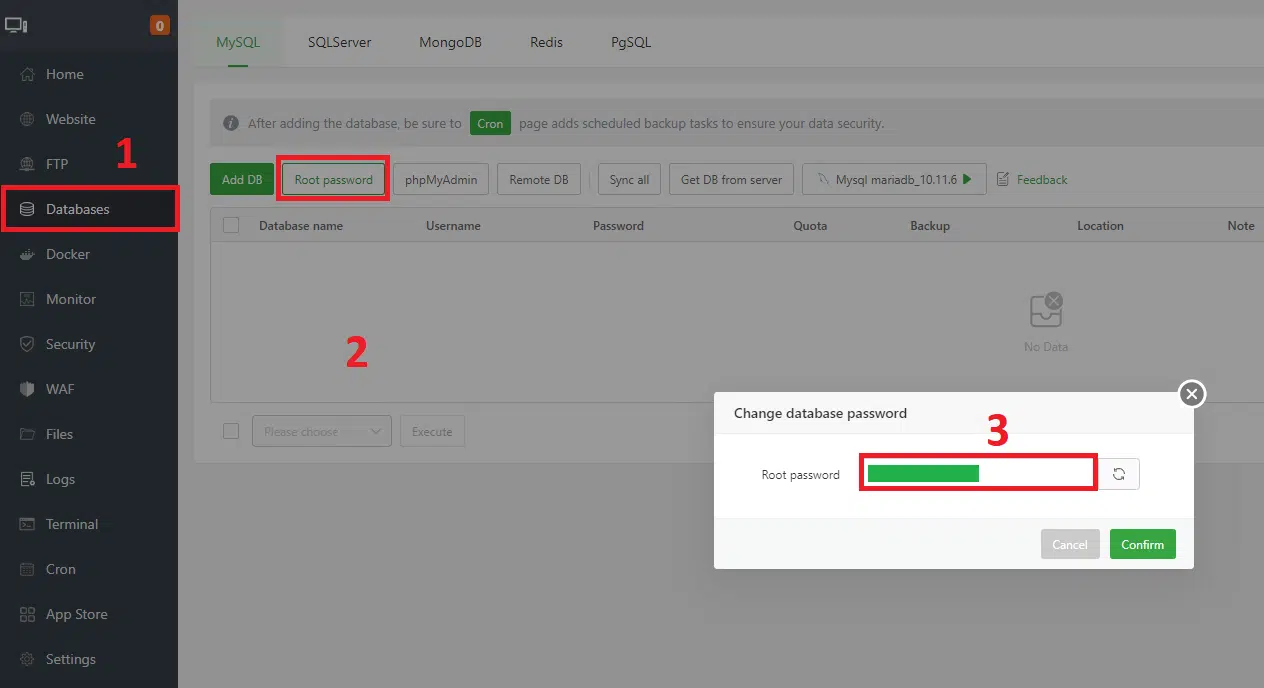Image resolution: width=1264 pixels, height=688 pixels.
Task: Click the WAF shield icon
Action: tap(27, 389)
